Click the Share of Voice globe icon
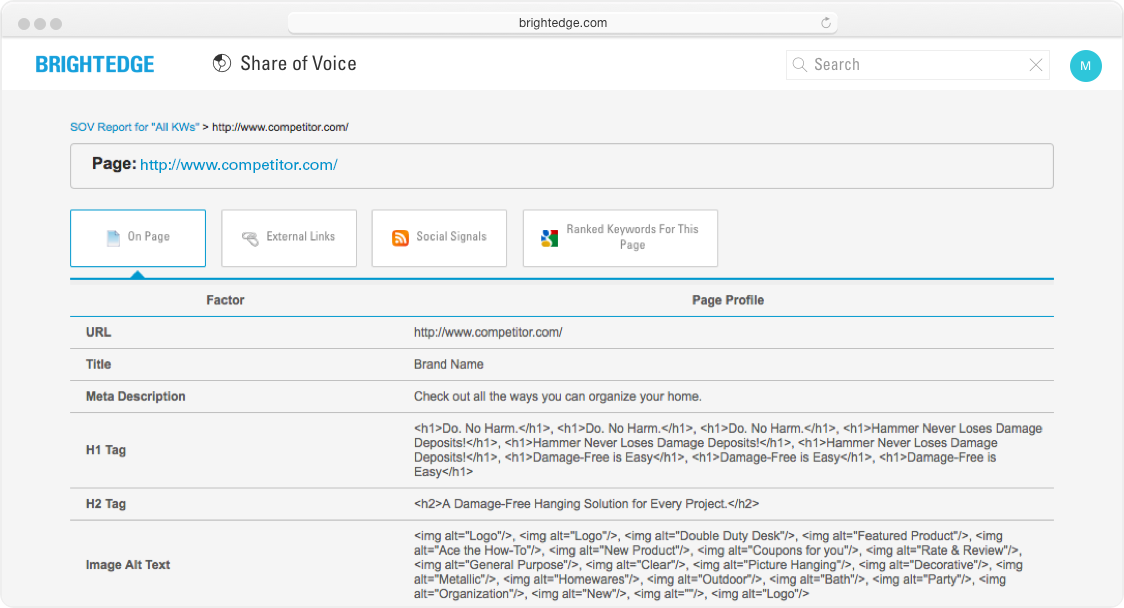The image size is (1124, 608). 222,64
